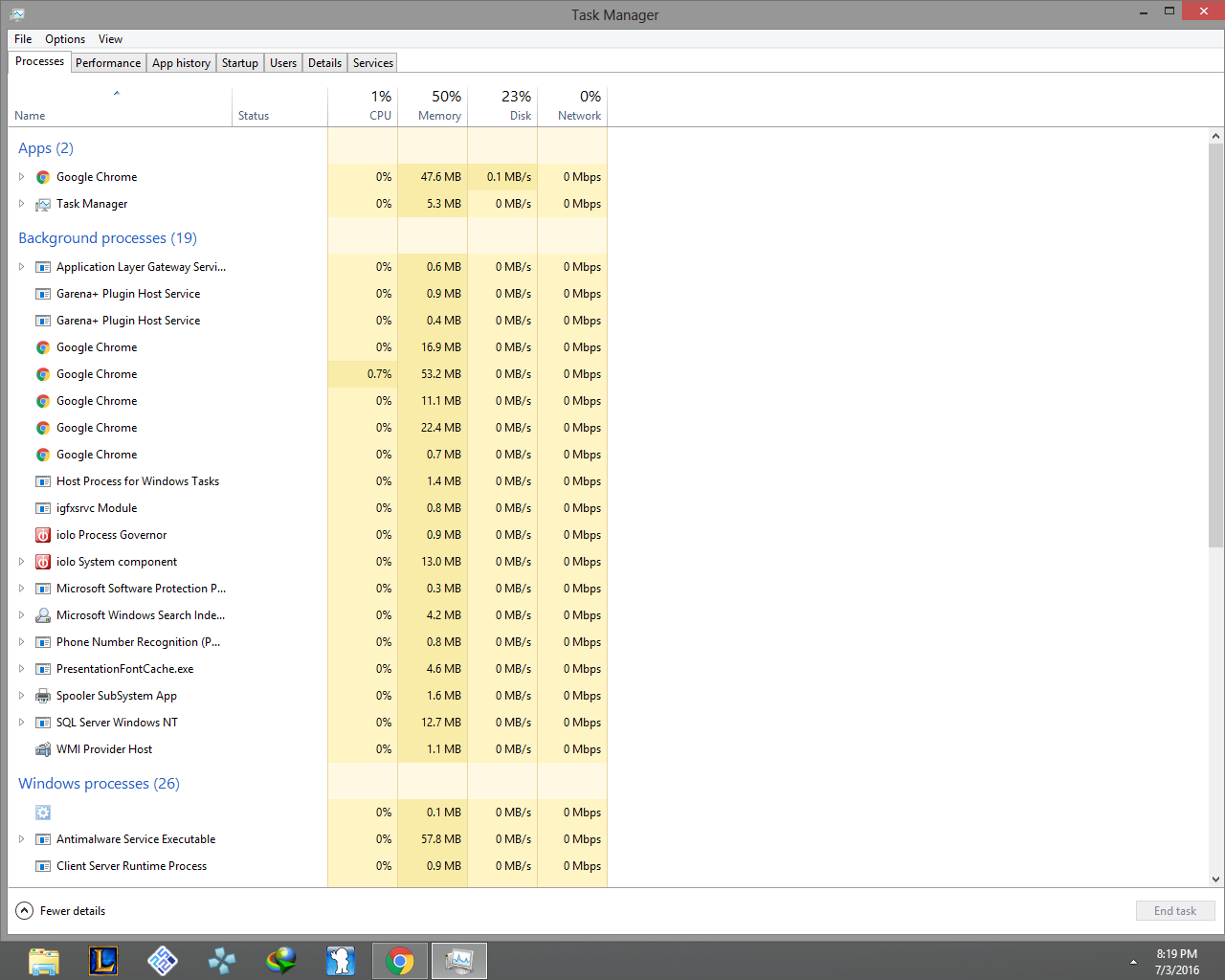Click the Spooler SubSystem App printer icon
This screenshot has width=1225, height=980.
[x=43, y=696]
